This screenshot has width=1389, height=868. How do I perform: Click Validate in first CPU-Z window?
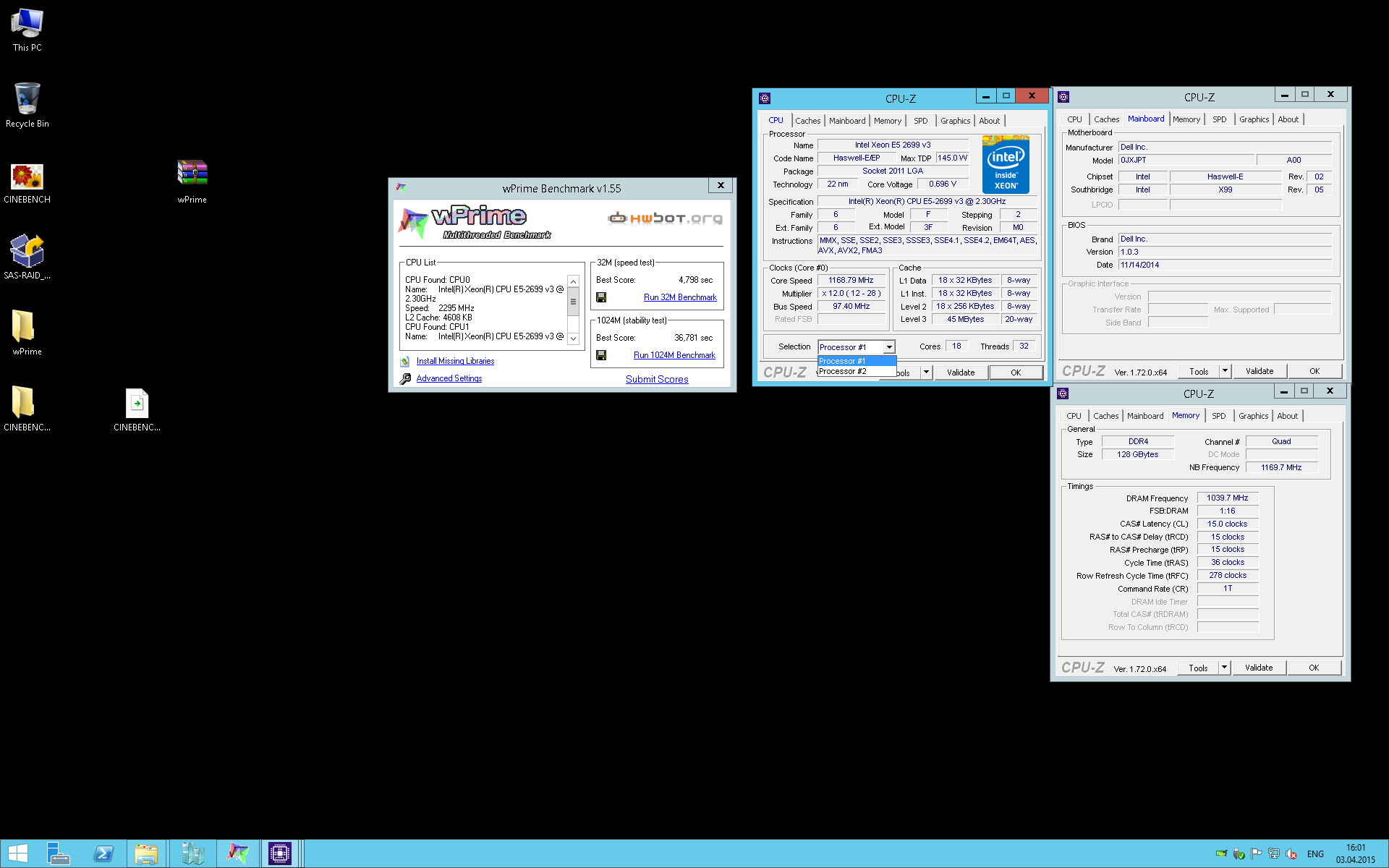[x=961, y=372]
